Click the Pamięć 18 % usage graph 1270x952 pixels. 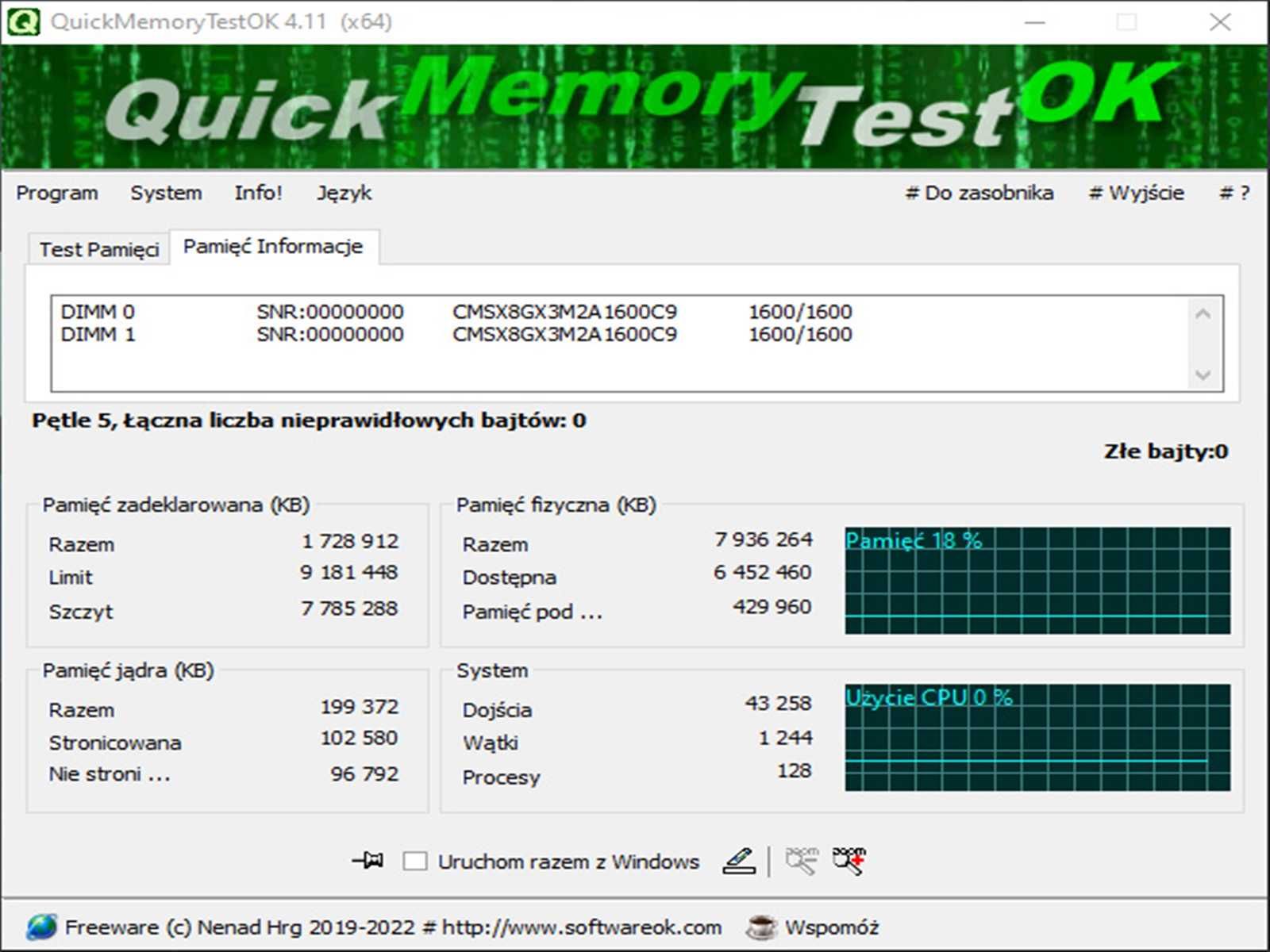tap(1037, 580)
